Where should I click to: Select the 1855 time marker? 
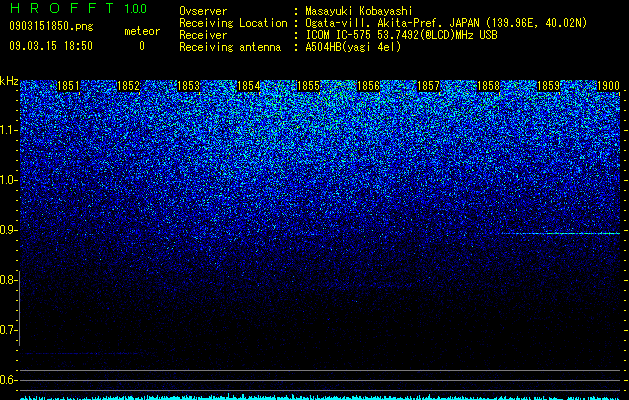click(308, 86)
